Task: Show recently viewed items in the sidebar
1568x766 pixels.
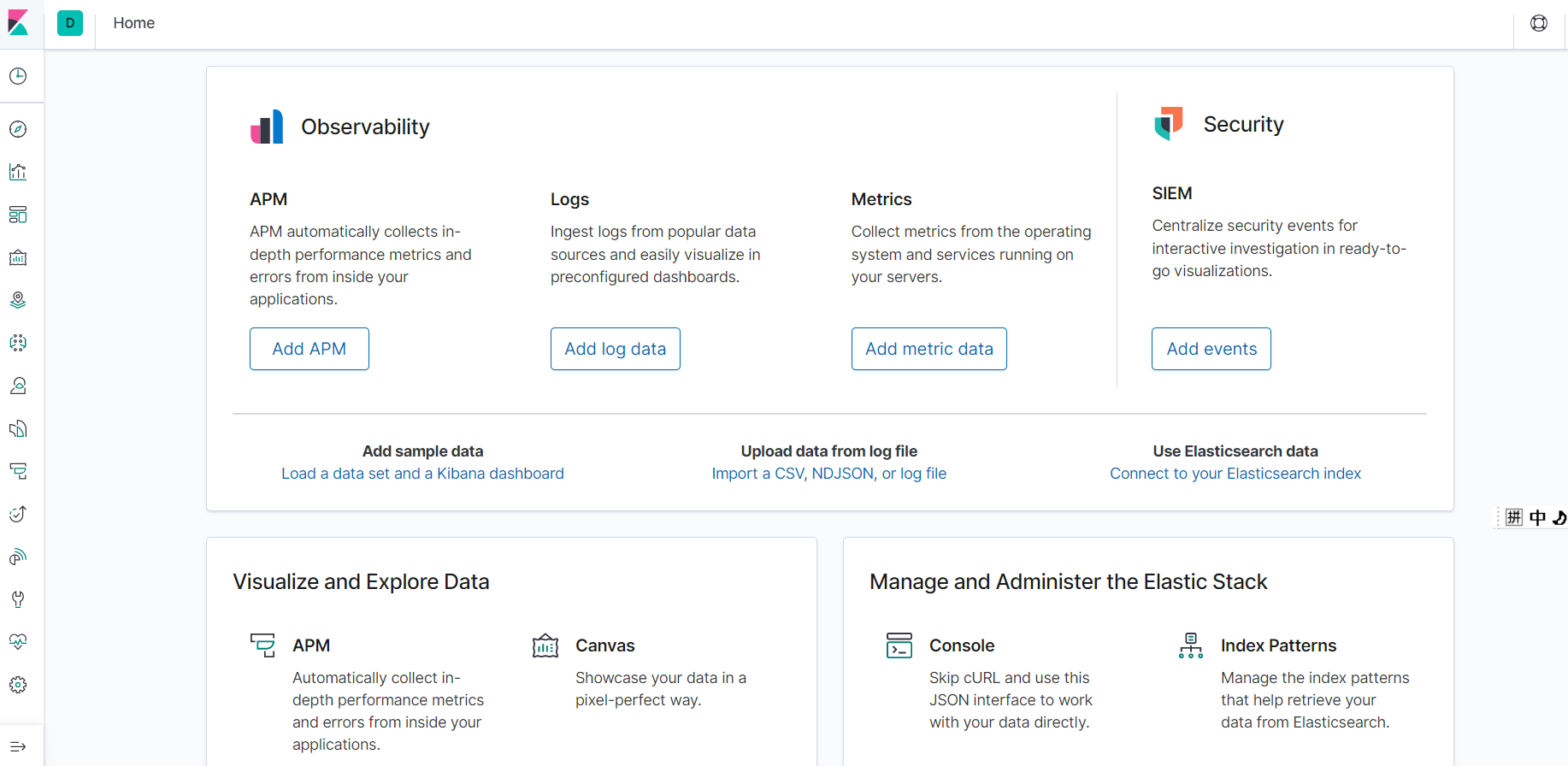Action: click(18, 76)
